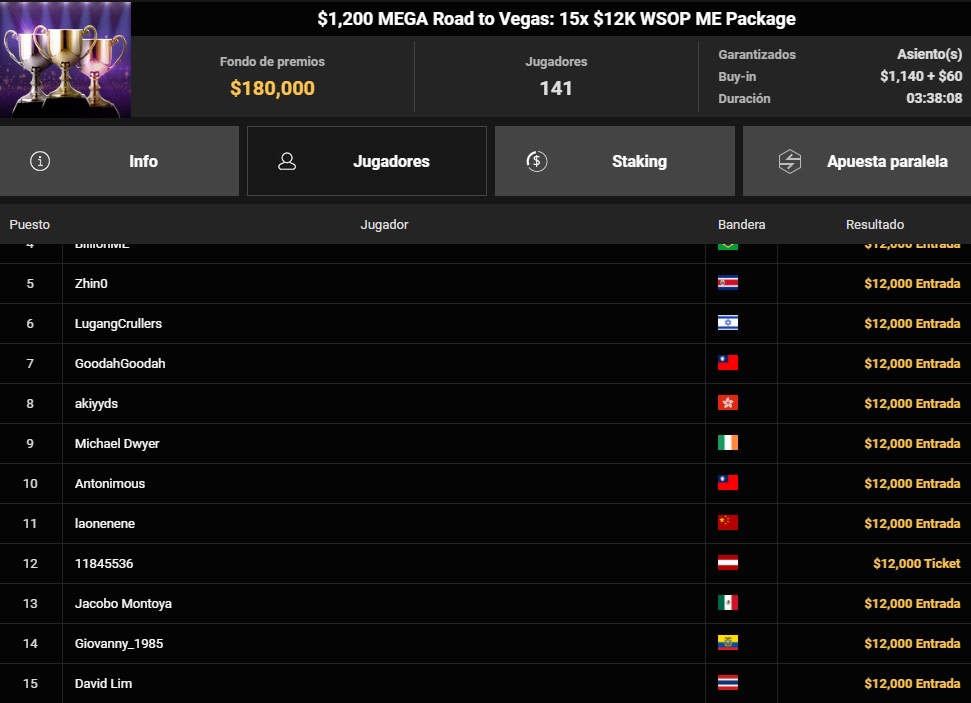
Task: Click the Resultado column header
Action: pos(874,224)
